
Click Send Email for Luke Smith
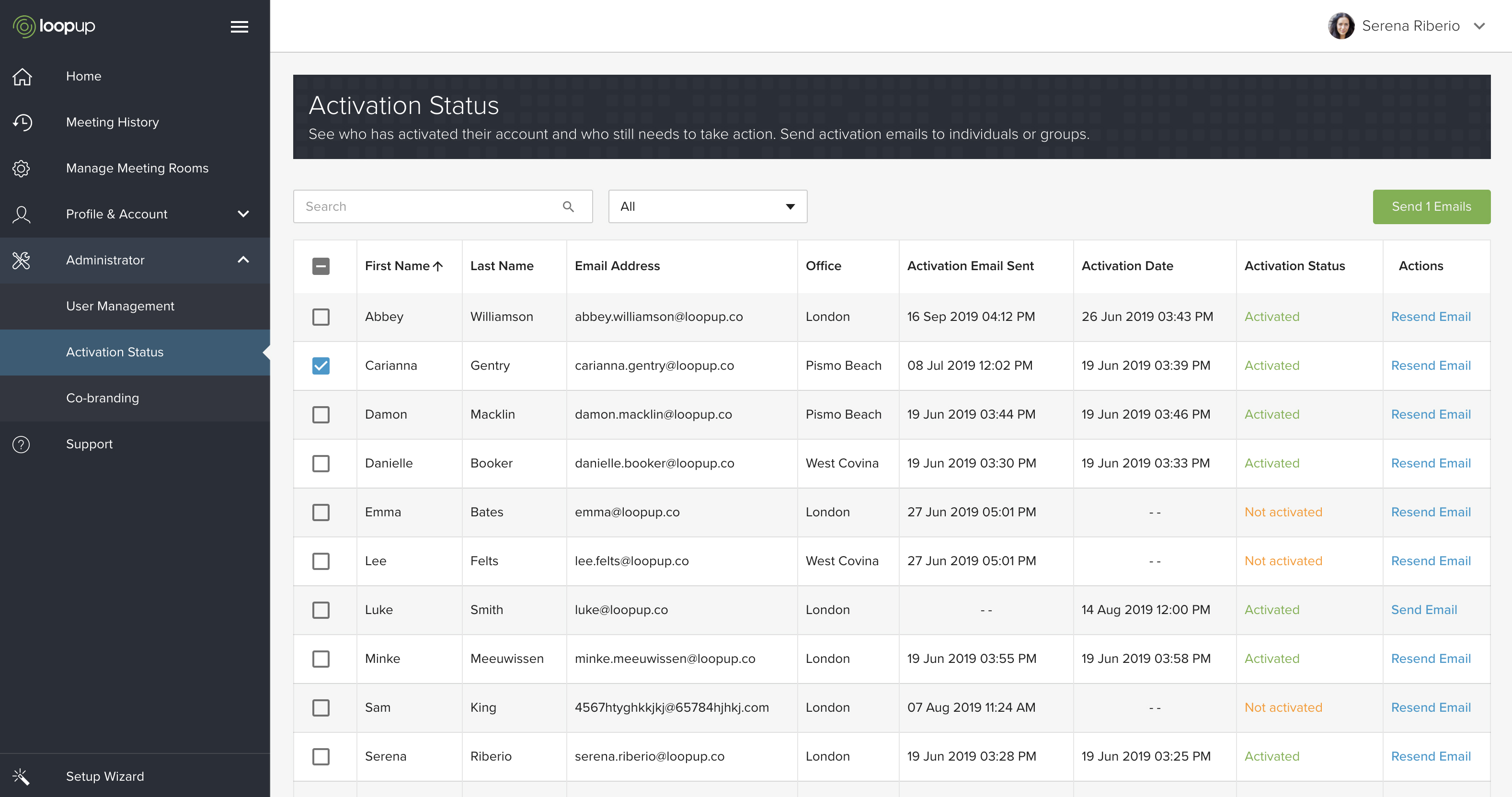(x=1423, y=610)
